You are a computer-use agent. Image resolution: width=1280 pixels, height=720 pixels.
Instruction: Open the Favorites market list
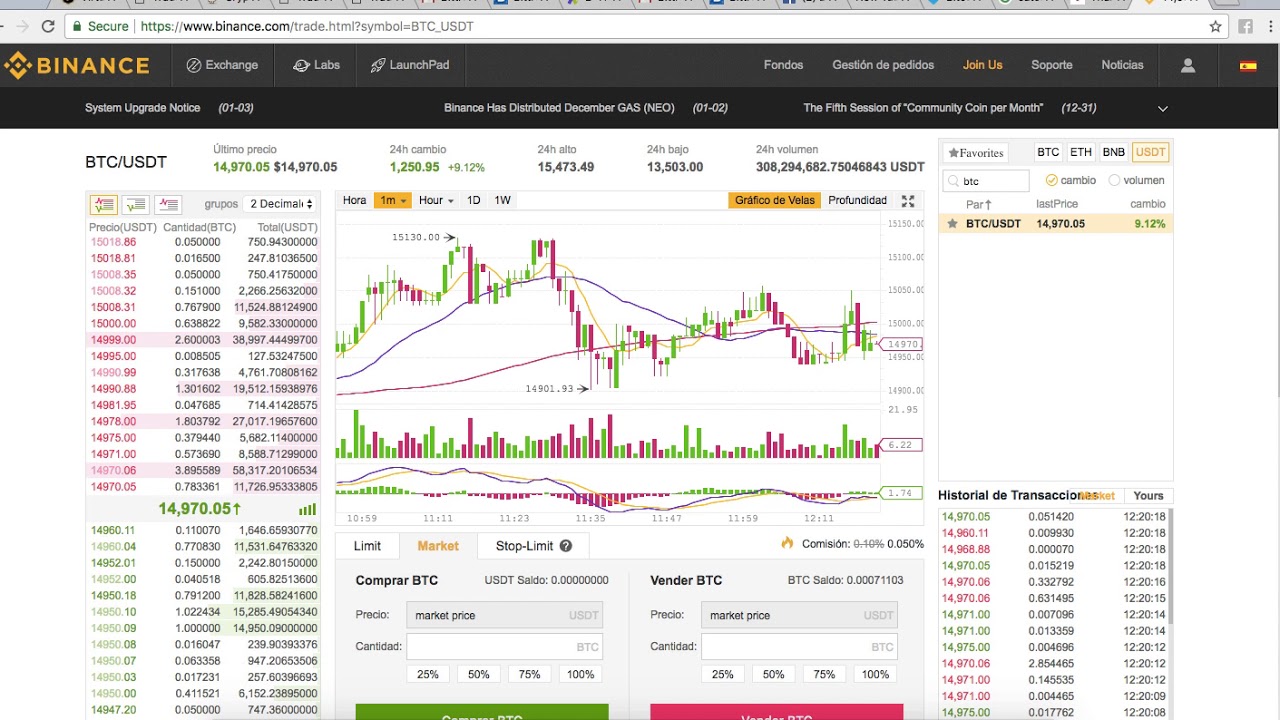coord(976,153)
